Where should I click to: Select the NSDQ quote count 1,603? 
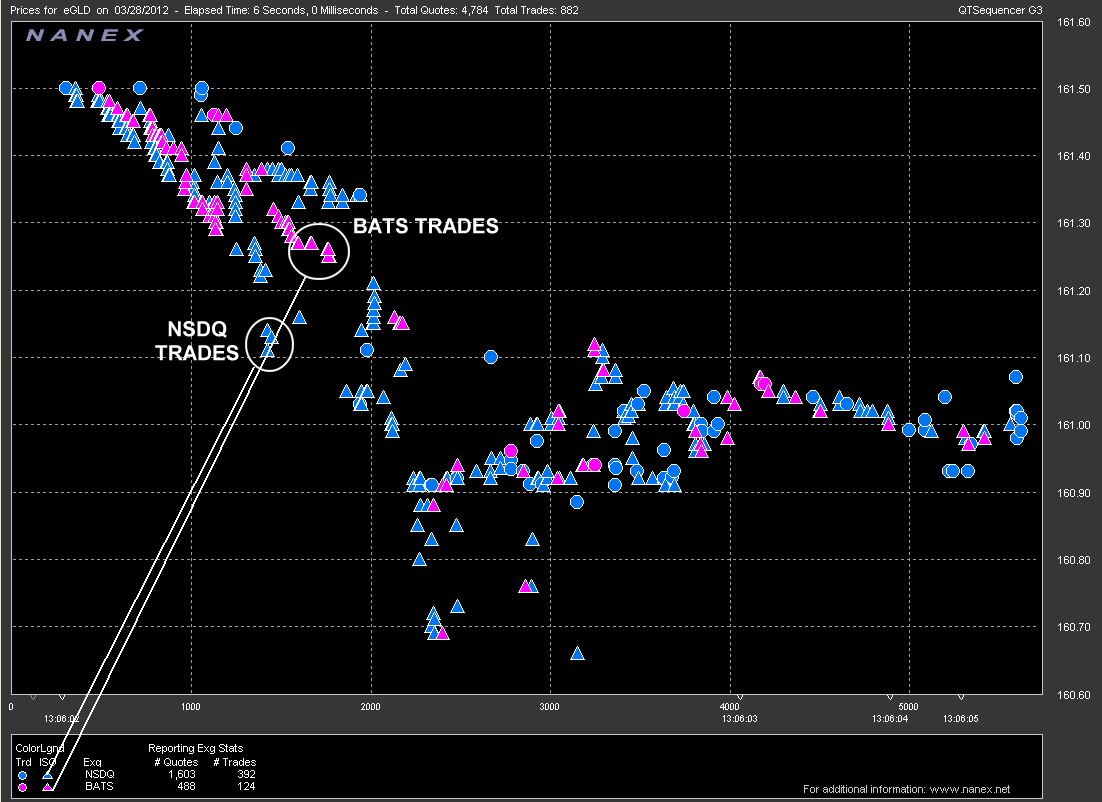182,774
